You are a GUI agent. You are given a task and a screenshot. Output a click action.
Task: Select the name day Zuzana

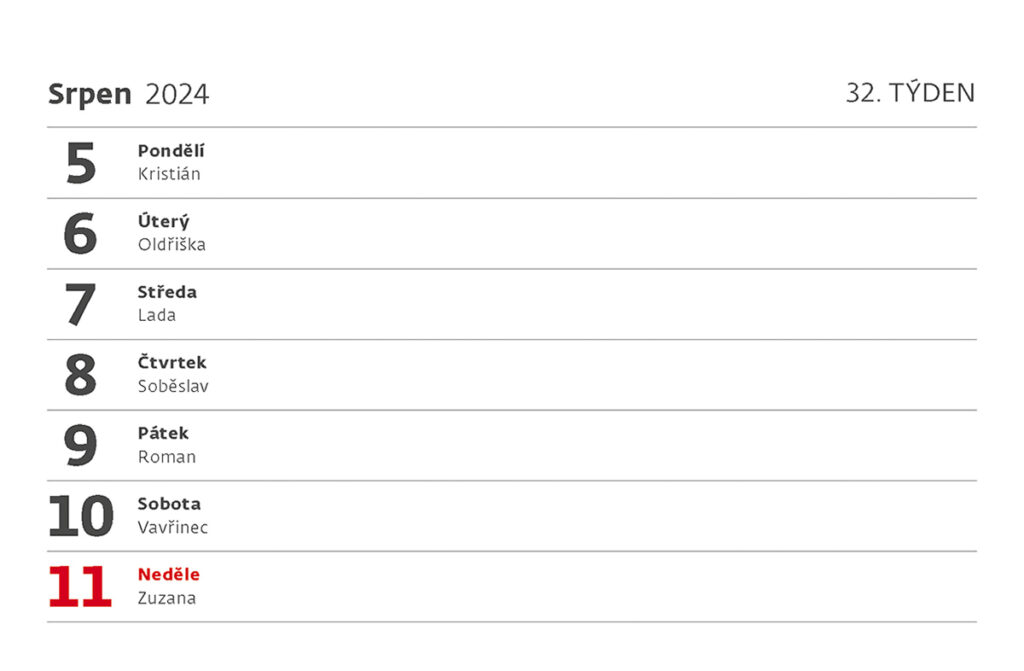(x=167, y=598)
